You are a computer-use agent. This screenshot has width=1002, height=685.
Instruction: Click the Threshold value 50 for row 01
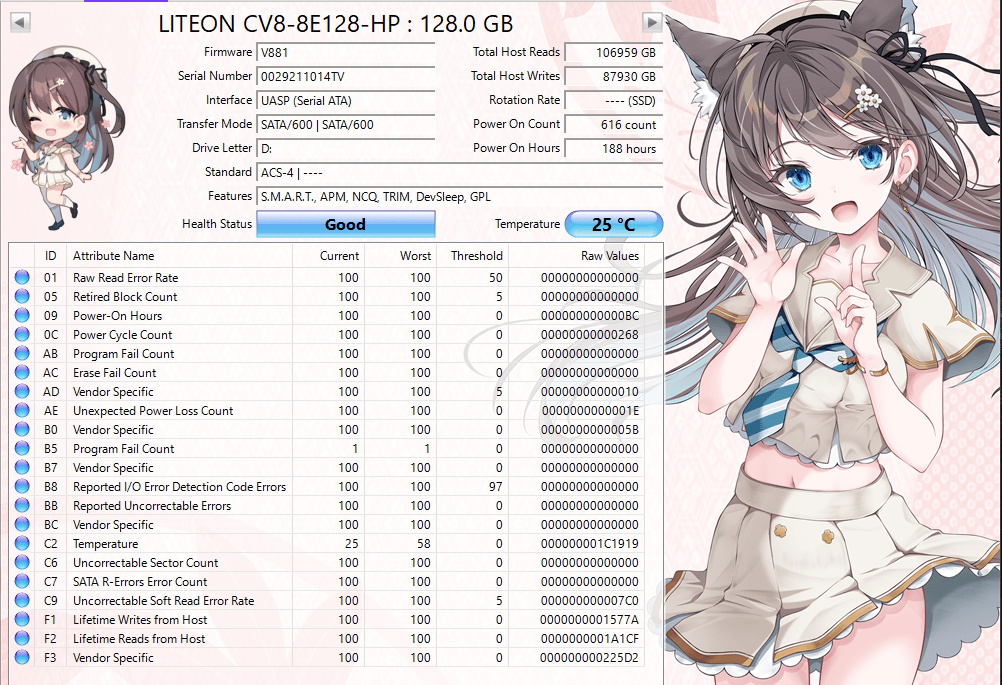pyautogui.click(x=496, y=277)
